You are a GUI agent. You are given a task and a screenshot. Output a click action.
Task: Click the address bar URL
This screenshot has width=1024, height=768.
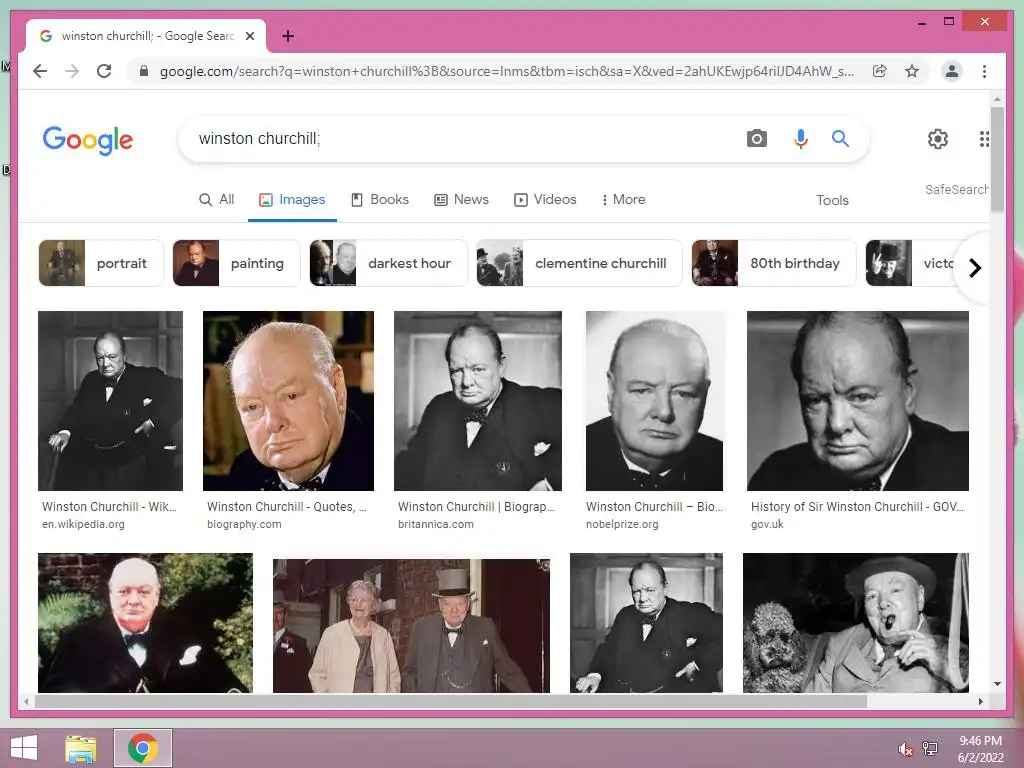507,71
